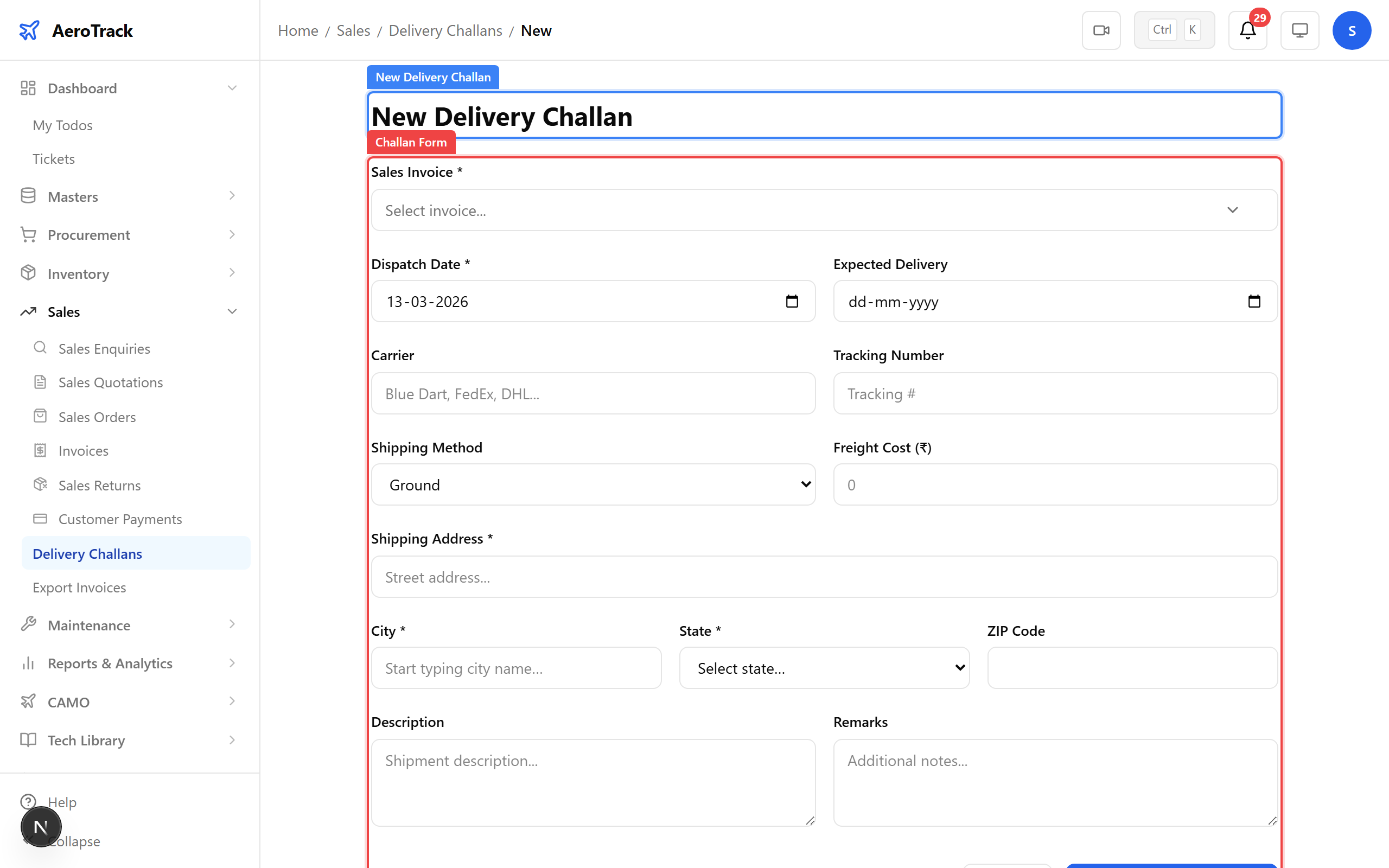Open the Shipping Method dropdown showing Ground

click(594, 484)
